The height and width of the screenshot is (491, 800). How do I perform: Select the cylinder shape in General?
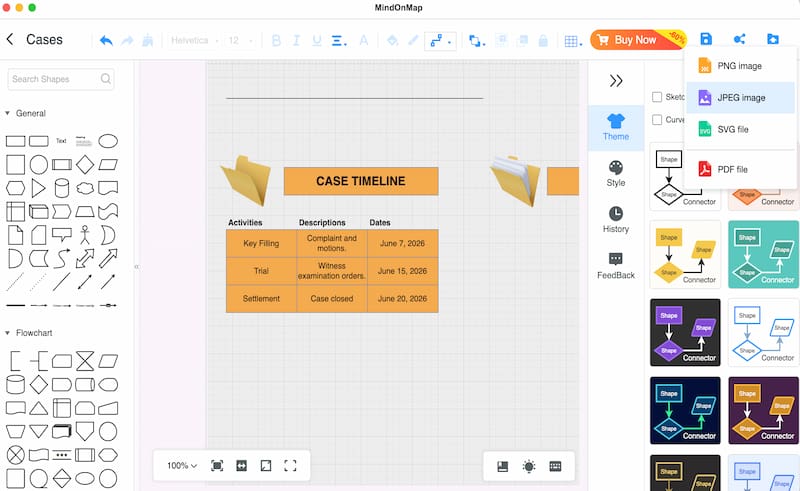pyautogui.click(x=62, y=188)
